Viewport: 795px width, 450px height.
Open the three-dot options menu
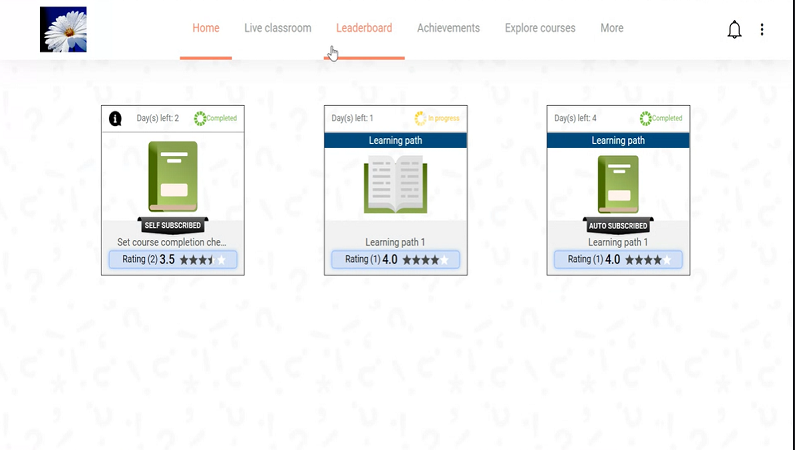(x=762, y=29)
